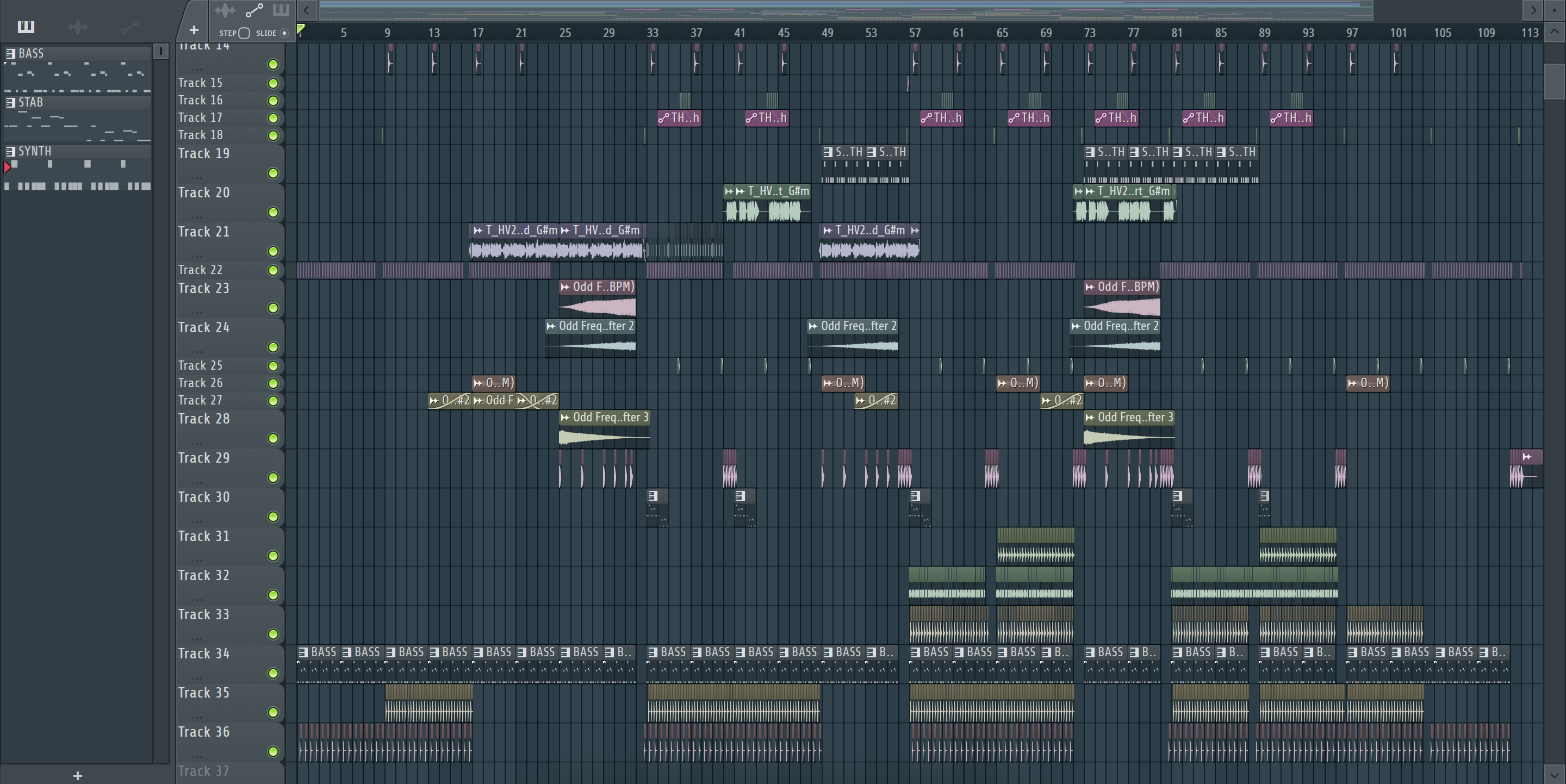Open menu of first Odd F..BPM) clip
Screen dimensions: 1566x784
click(x=565, y=287)
